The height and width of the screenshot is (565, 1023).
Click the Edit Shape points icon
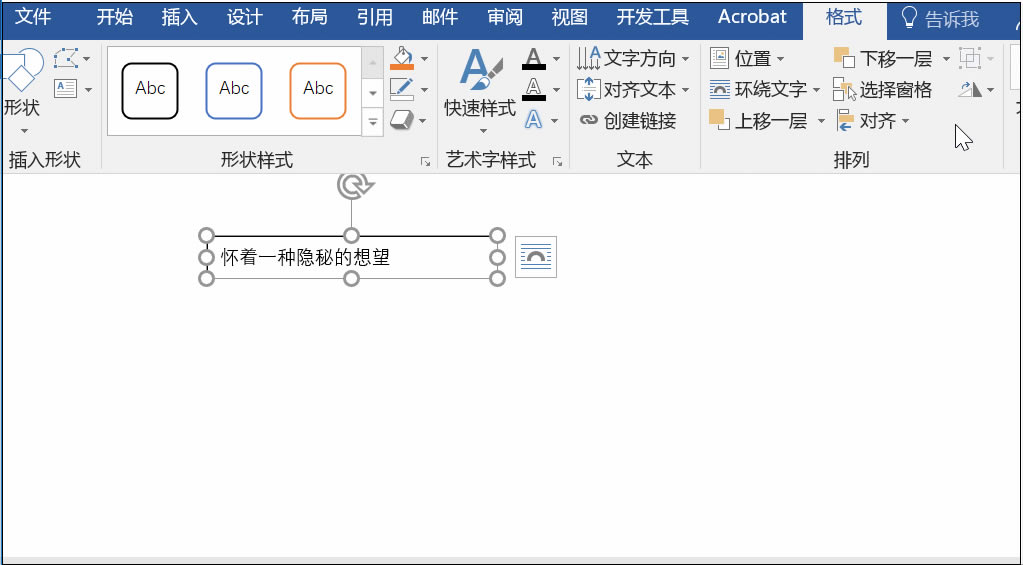[66, 58]
